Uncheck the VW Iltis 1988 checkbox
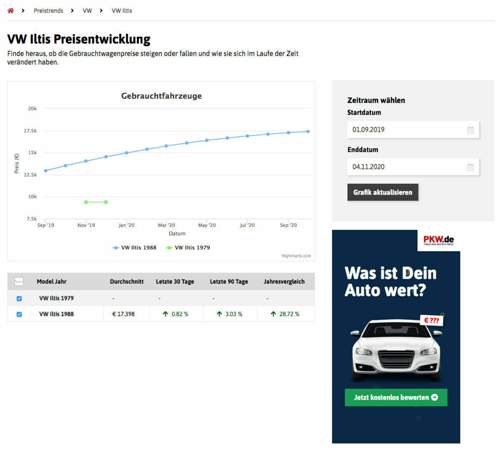 (19, 314)
